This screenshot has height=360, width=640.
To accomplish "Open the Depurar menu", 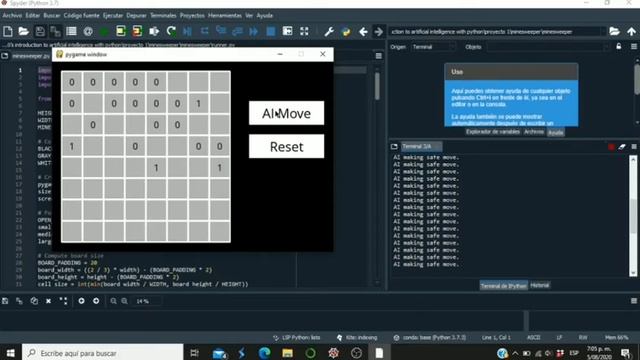I will pyautogui.click(x=136, y=16).
